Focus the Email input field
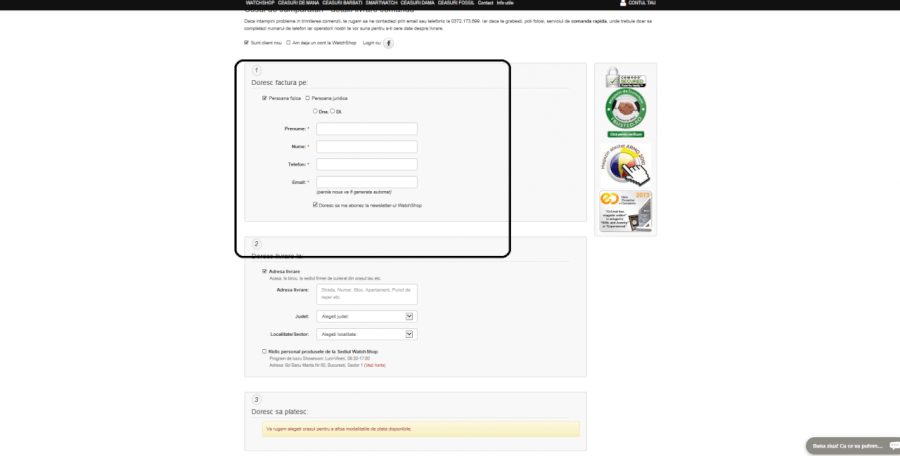The width and height of the screenshot is (900, 456). click(366, 182)
